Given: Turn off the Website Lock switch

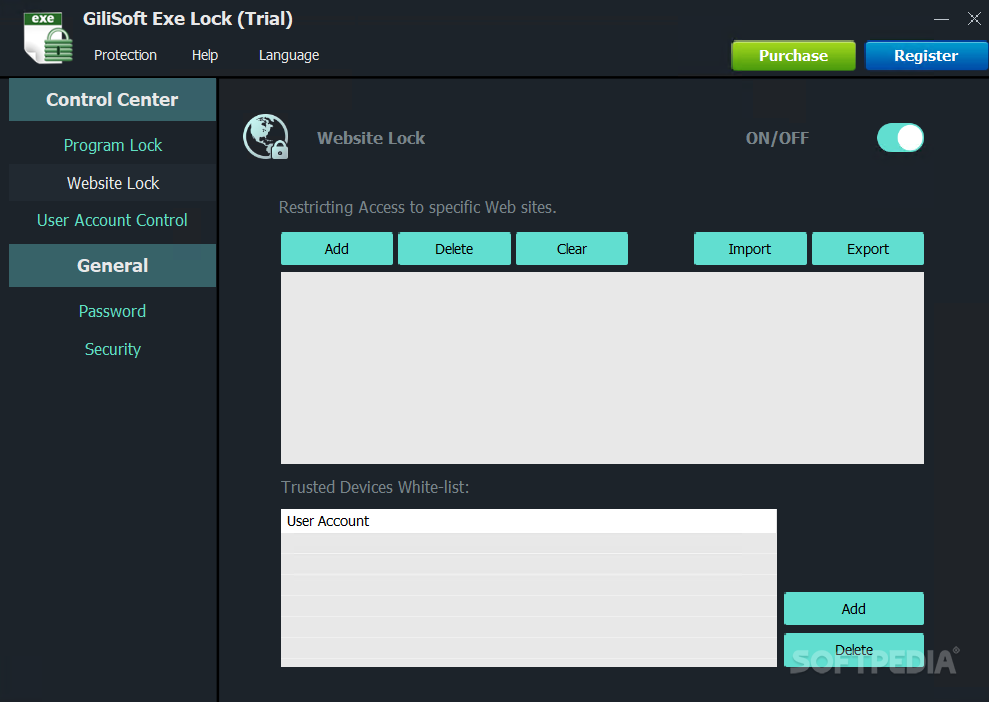Looking at the screenshot, I should point(900,137).
